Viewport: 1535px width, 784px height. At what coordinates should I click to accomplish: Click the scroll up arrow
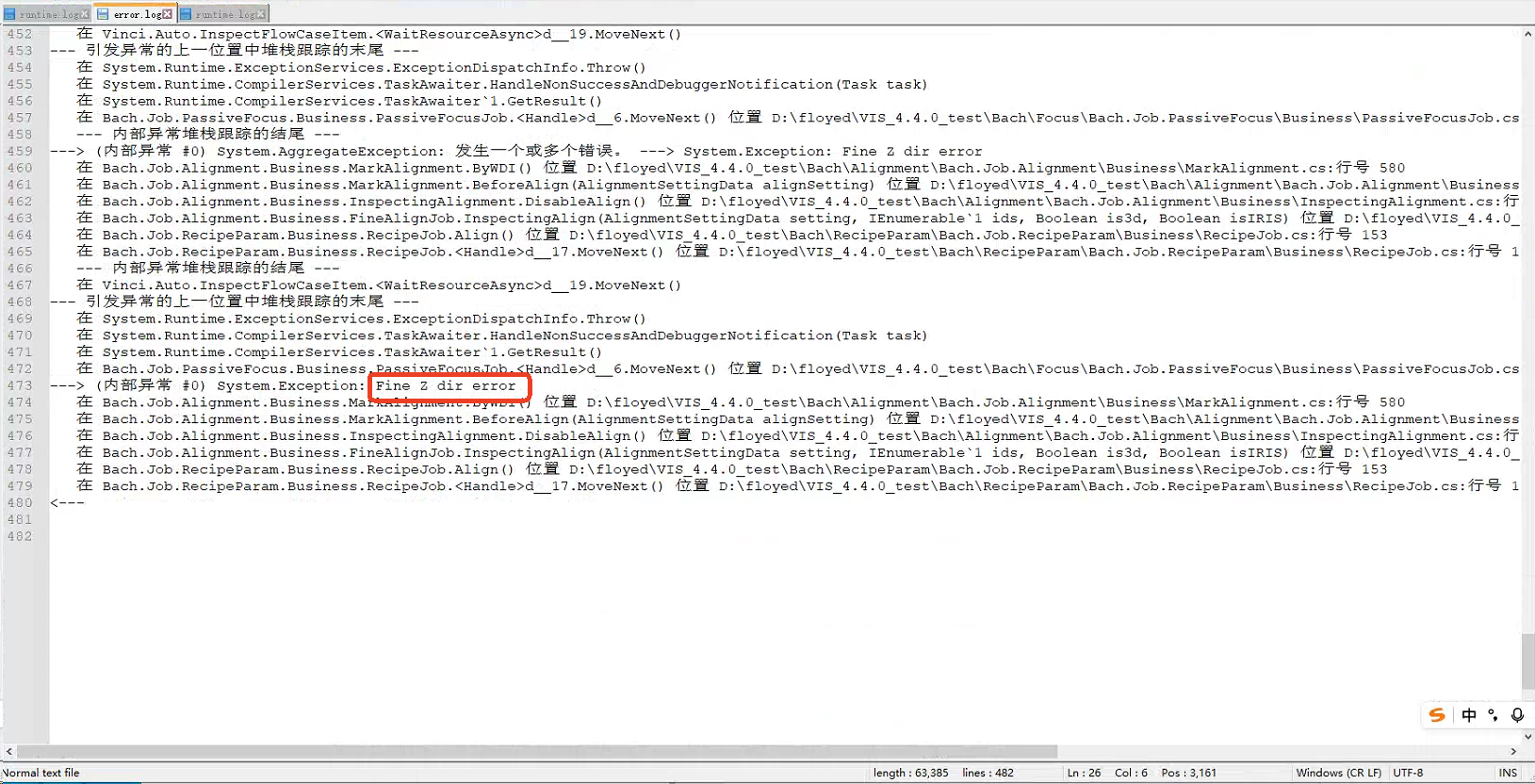pyautogui.click(x=1527, y=34)
